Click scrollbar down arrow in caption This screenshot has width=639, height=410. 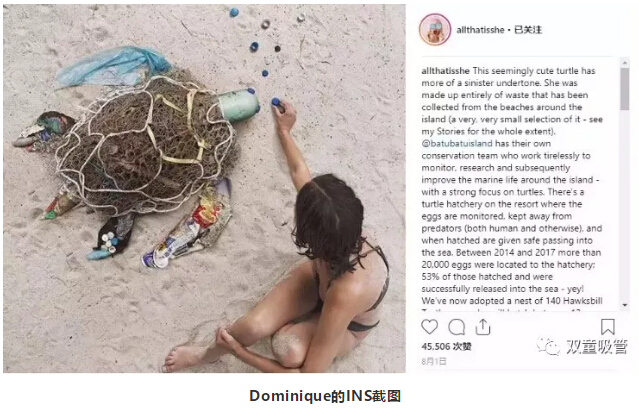624,305
